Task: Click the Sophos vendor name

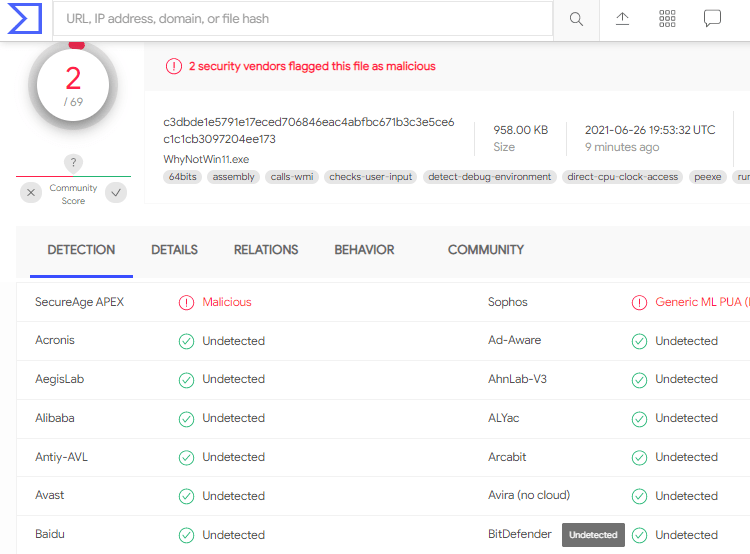Action: (x=507, y=302)
